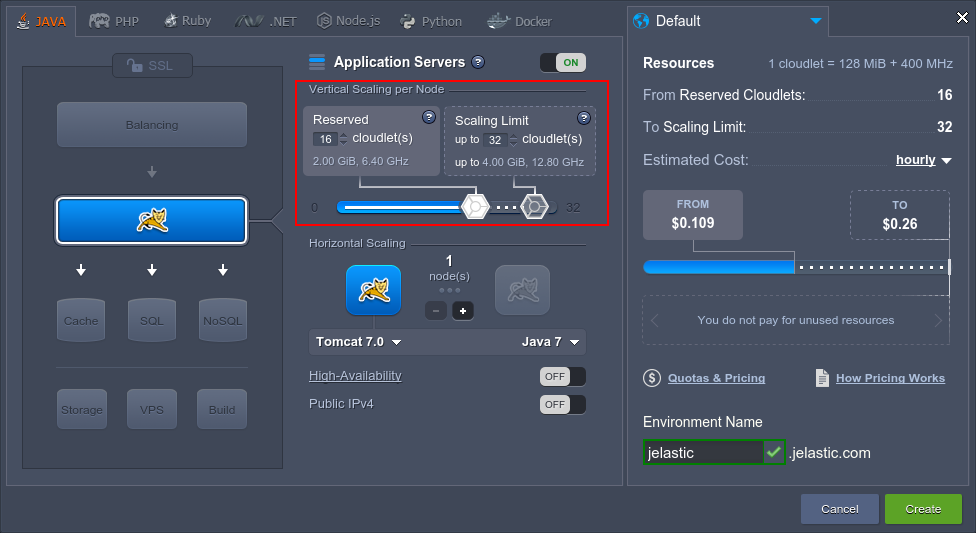Click the active Tomcat node icon
976x533 pixels.
(x=373, y=290)
